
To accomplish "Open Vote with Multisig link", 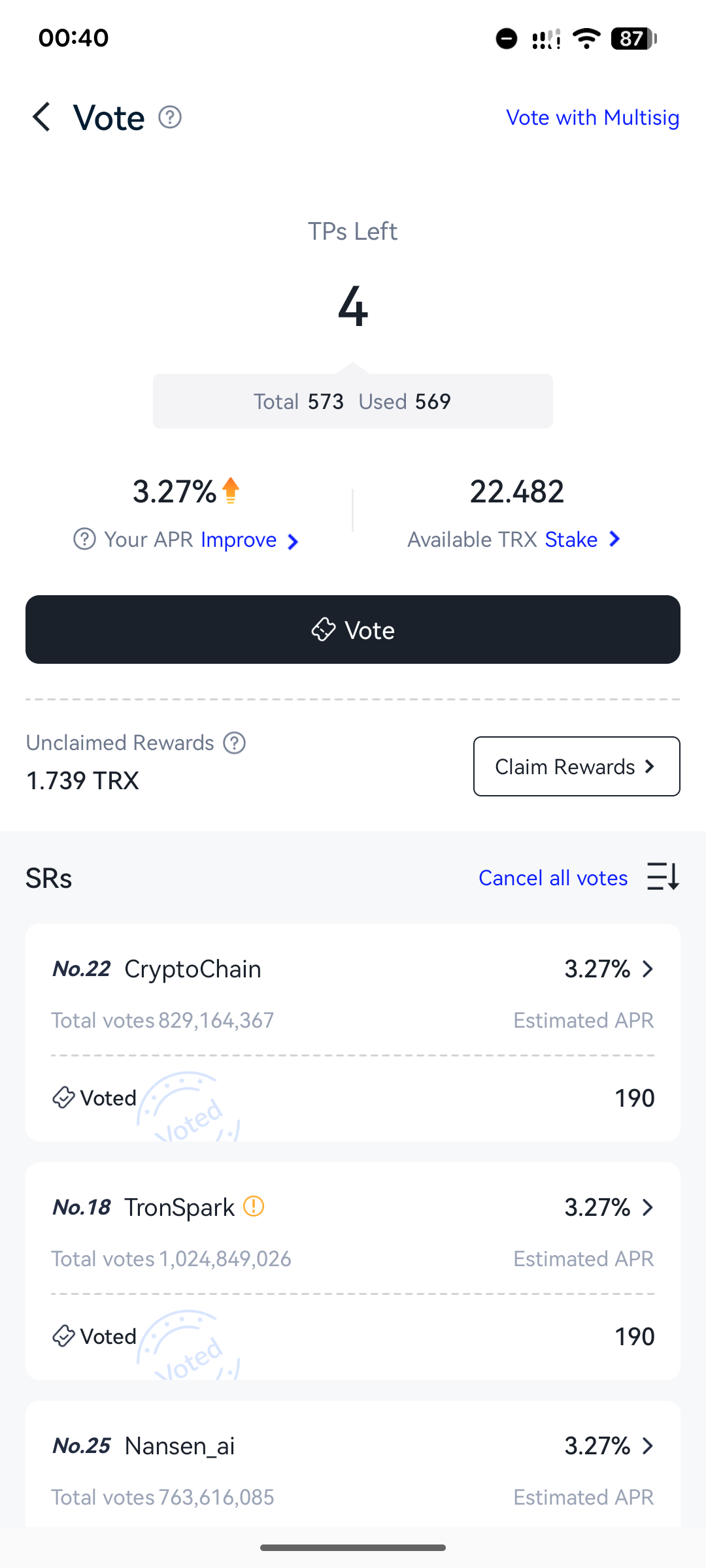I will pos(593,118).
